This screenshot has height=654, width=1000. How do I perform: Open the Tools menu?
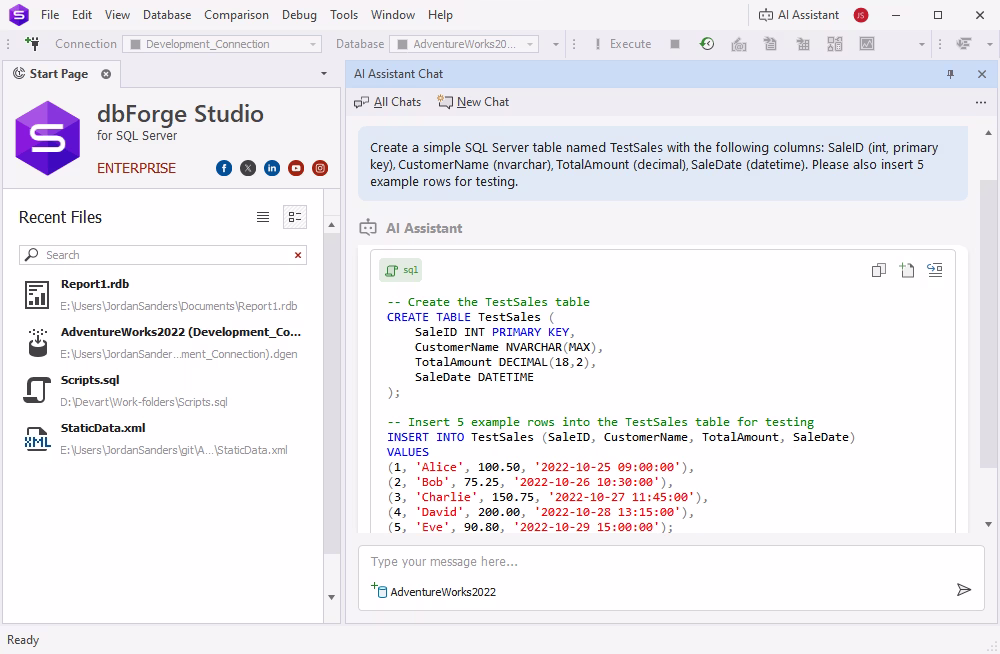(x=344, y=15)
